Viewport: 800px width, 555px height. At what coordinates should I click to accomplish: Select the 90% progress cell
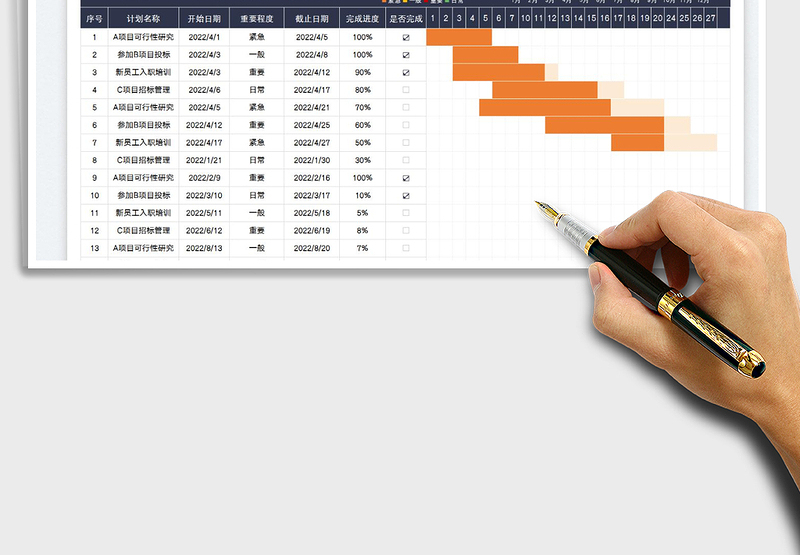(362, 72)
